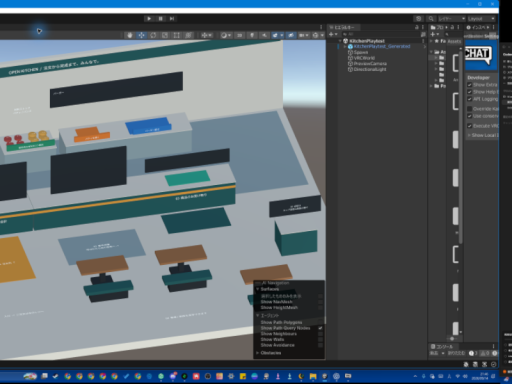The width and height of the screenshot is (512, 384).
Task: Toggle scene lighting in Scene view
Action: (252, 35)
